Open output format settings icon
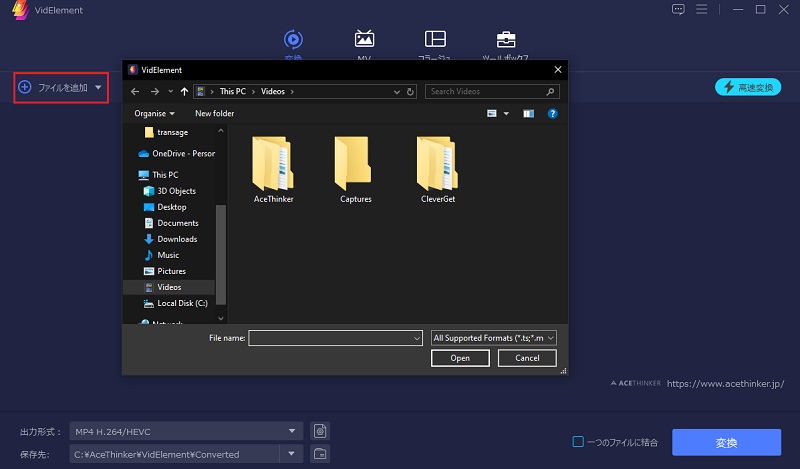The image size is (800, 469). (x=320, y=431)
